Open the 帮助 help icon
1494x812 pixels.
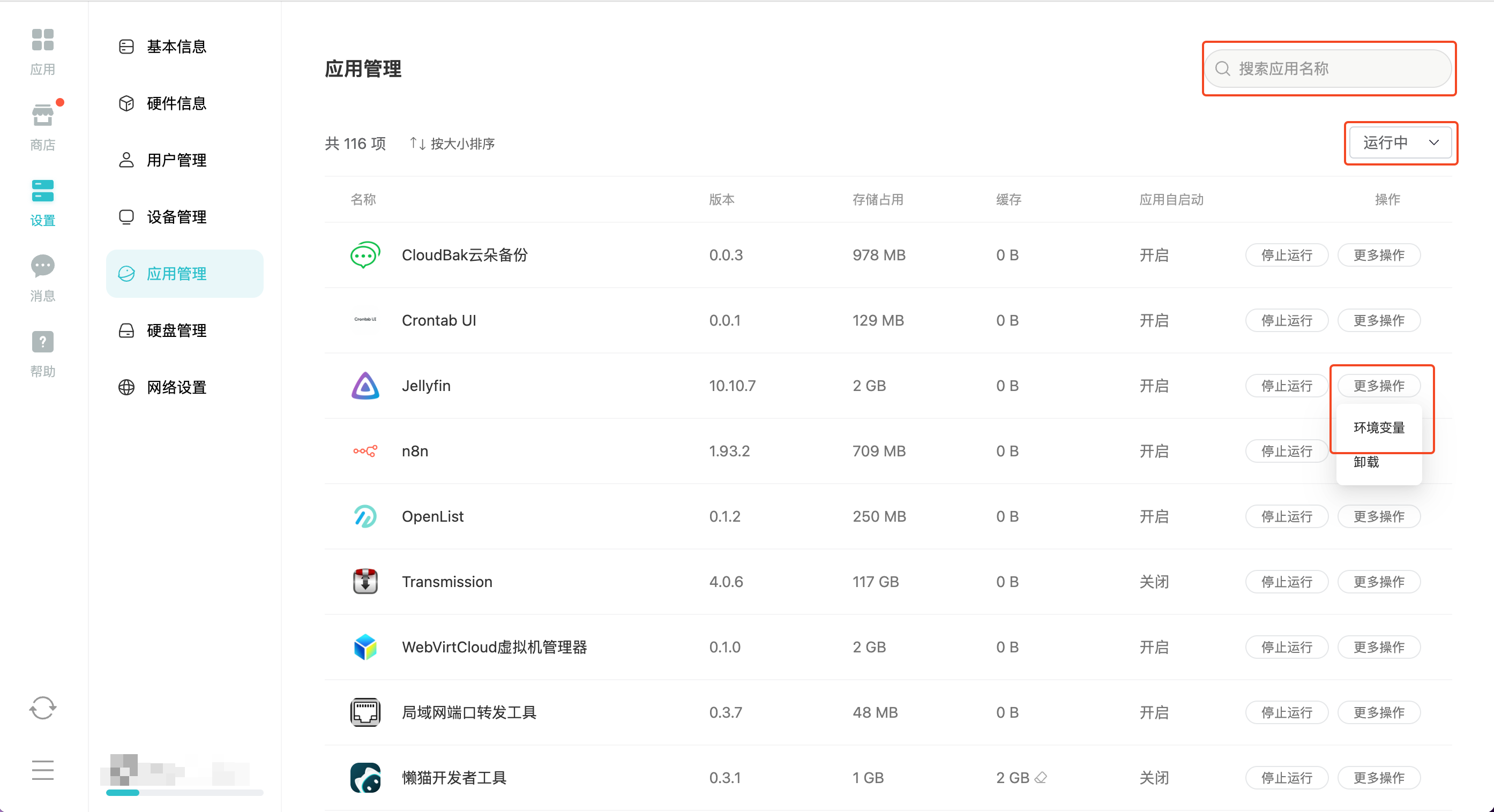pos(42,342)
